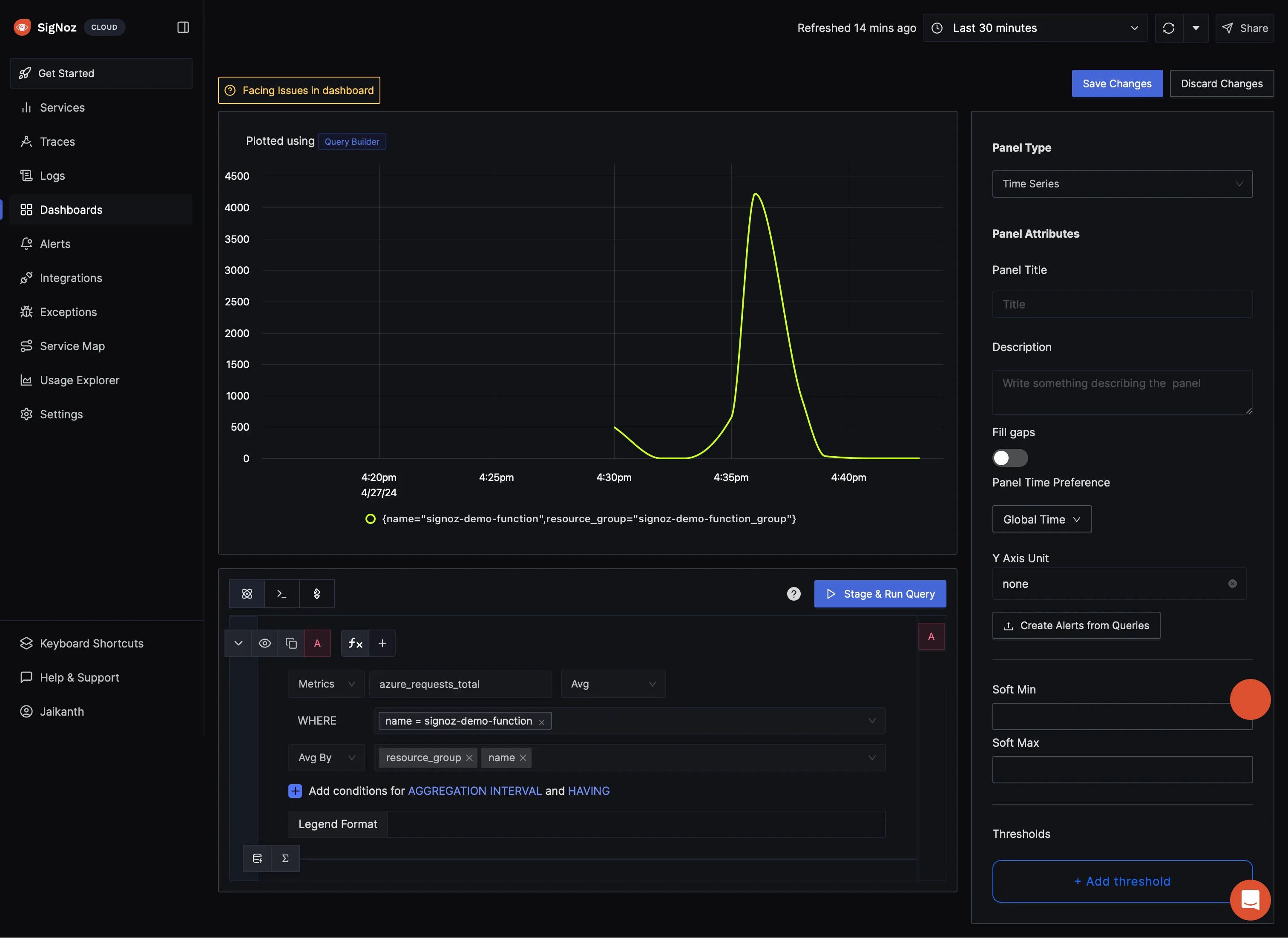Click the SigNoz logo icon

[22, 27]
